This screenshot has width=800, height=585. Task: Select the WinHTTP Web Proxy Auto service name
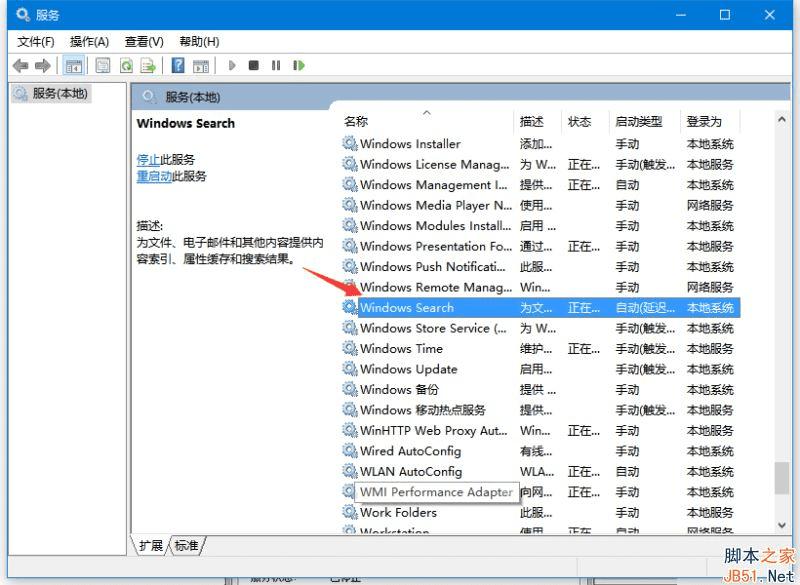coord(434,430)
